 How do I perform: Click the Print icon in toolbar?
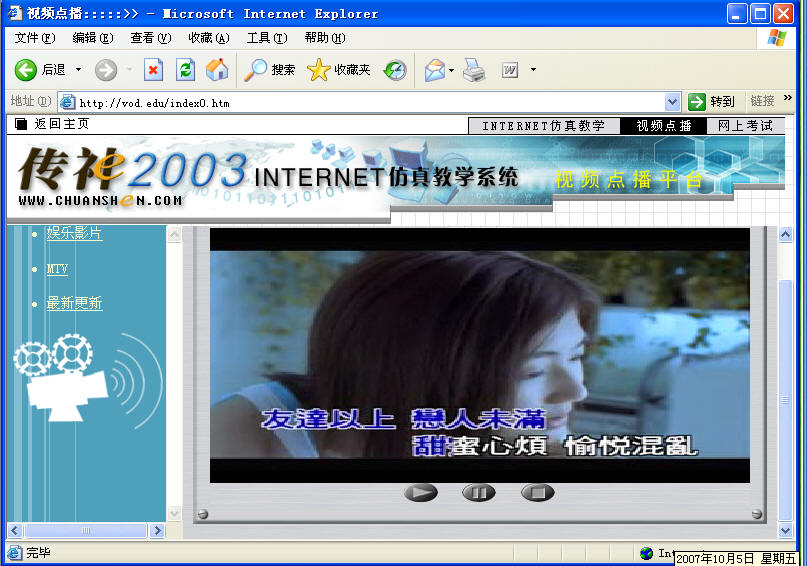[x=474, y=70]
